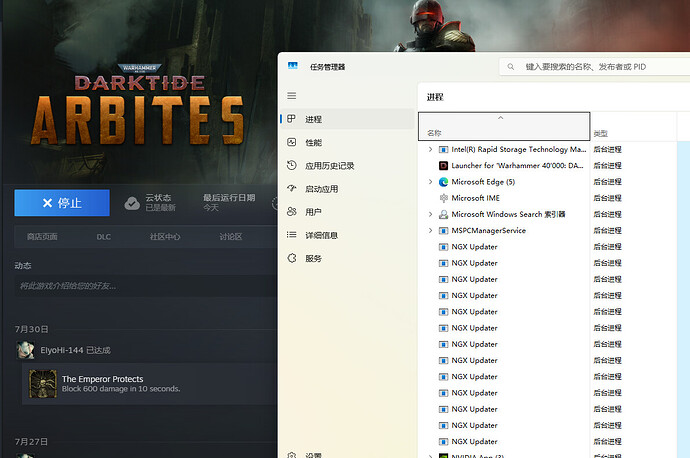The height and width of the screenshot is (458, 690).
Task: Click the 7月30日 date heading
Action: [31, 329]
